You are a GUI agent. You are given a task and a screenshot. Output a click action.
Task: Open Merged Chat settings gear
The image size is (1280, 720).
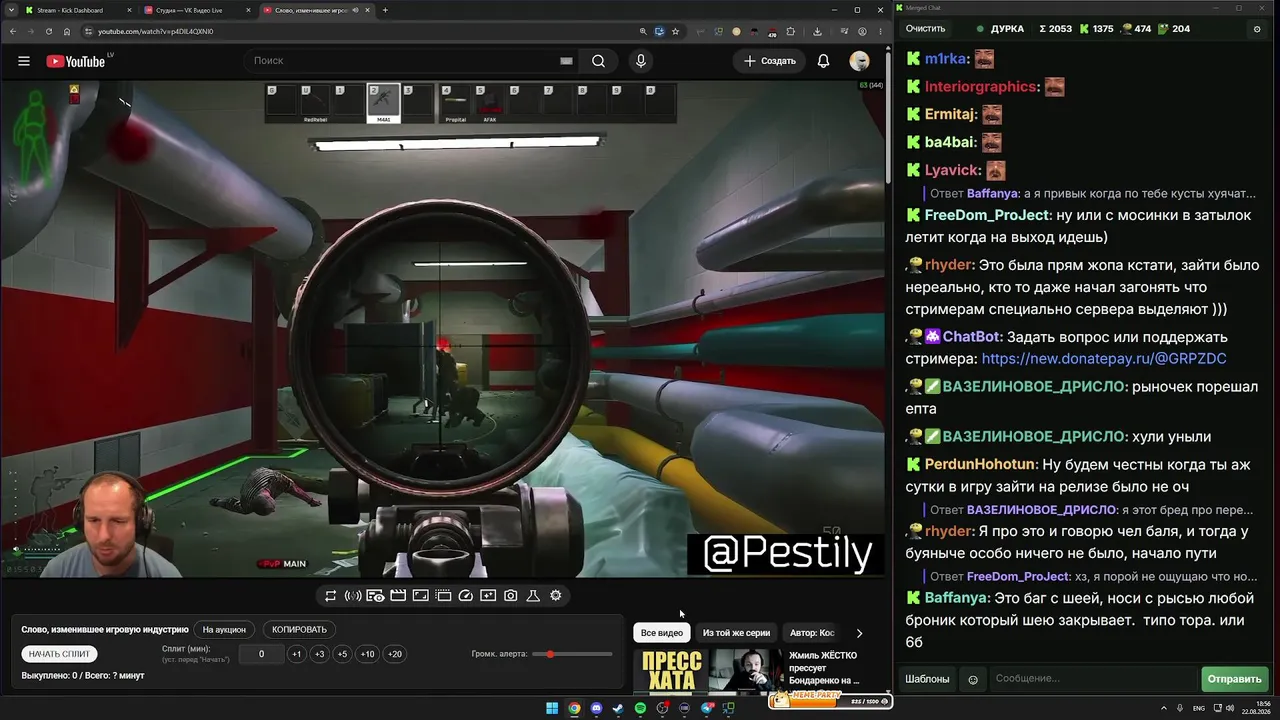(1257, 29)
